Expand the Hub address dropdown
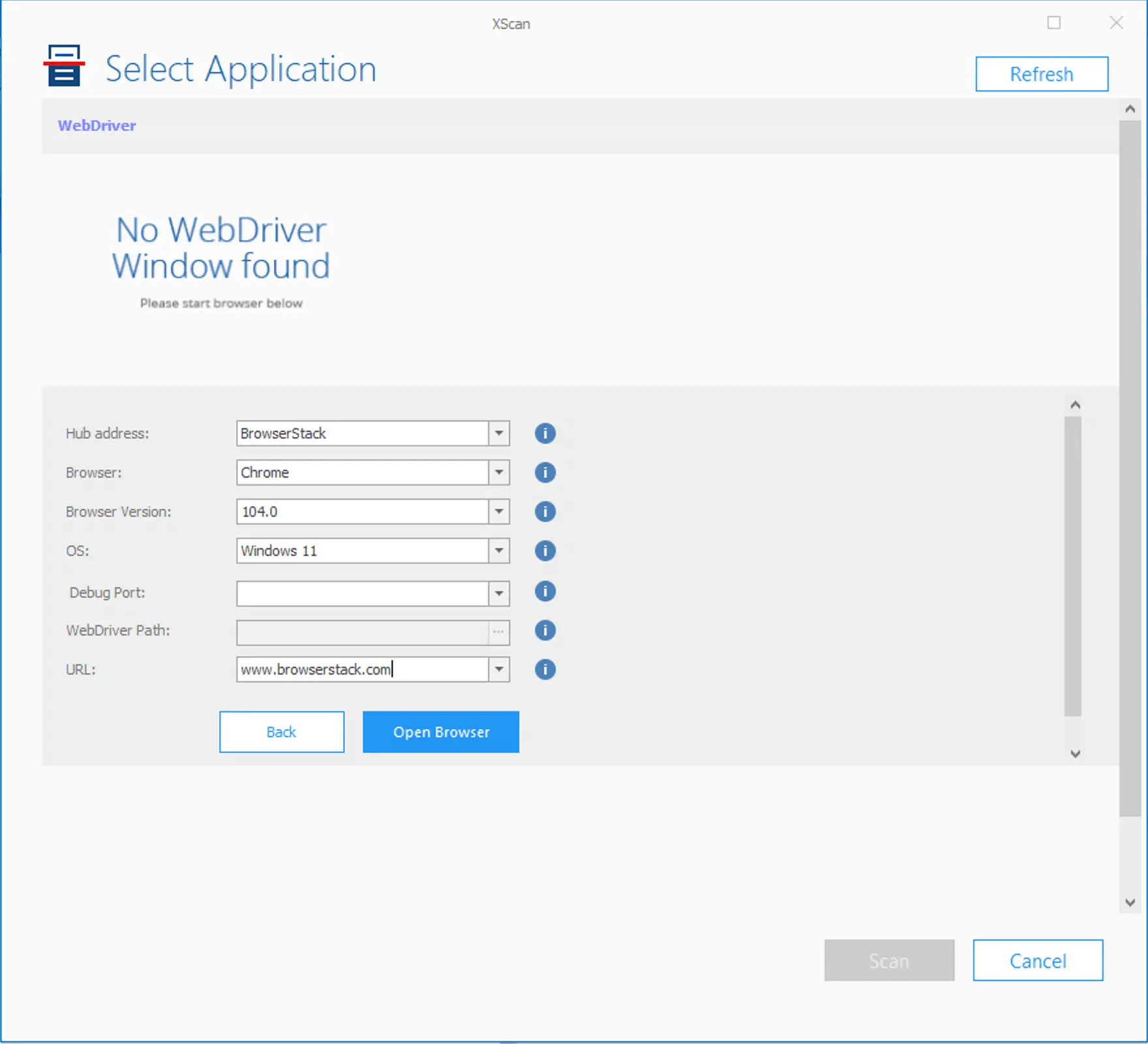Image resolution: width=1148 pixels, height=1044 pixels. [x=499, y=433]
